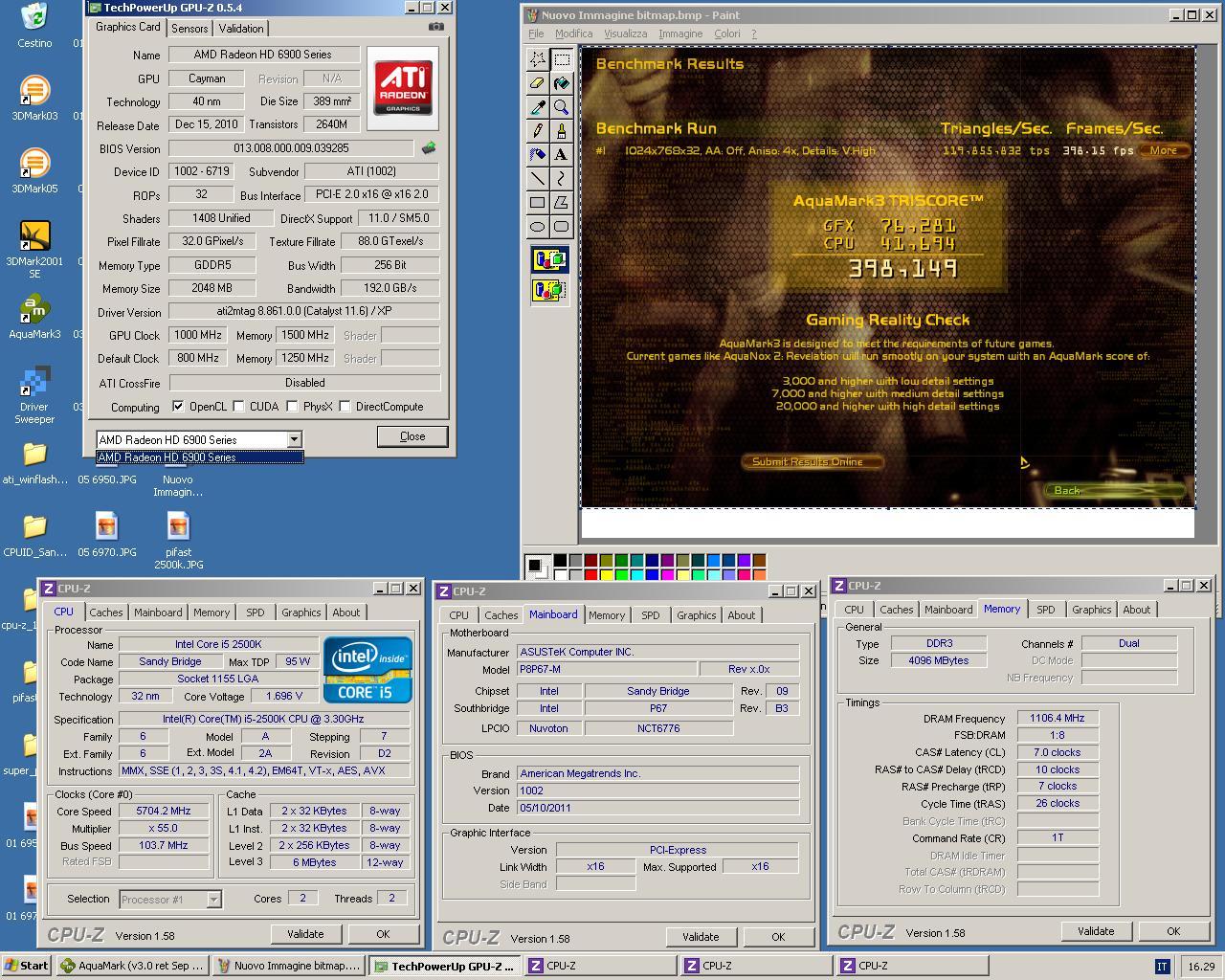1225x980 pixels.
Task: Select the Rounded Rectangle tool
Action: point(561,227)
